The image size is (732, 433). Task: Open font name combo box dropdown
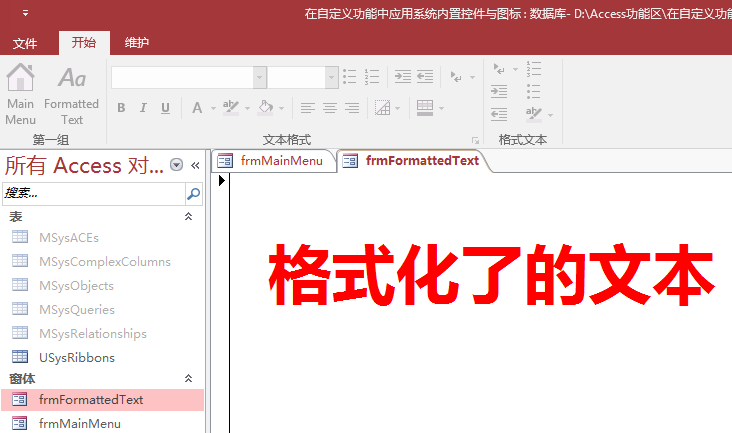pos(260,77)
